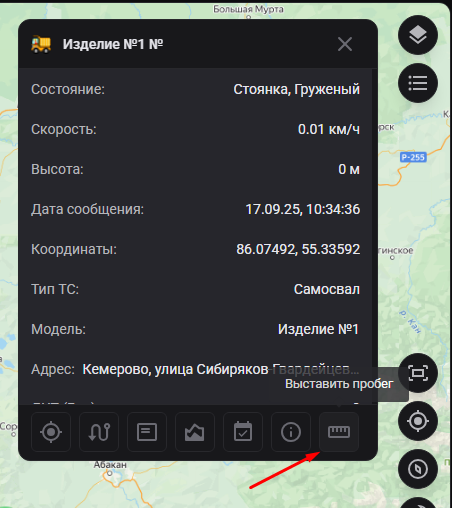Click the fit-to-screen frame button
This screenshot has width=452, height=508.
[x=418, y=373]
